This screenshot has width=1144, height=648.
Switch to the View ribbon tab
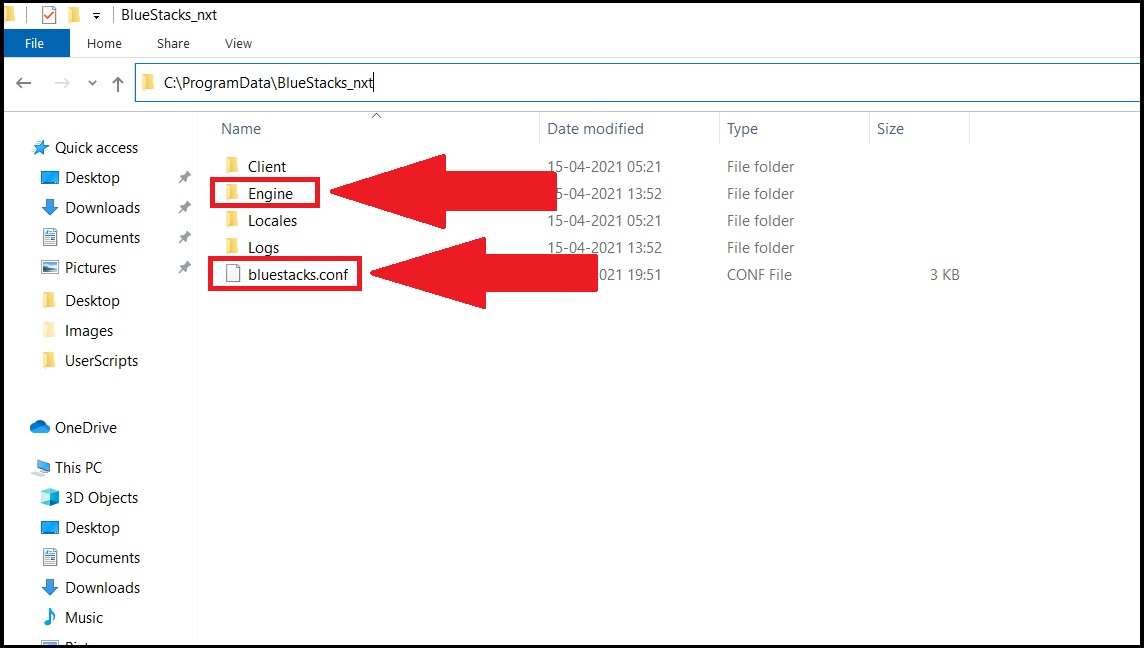[238, 44]
